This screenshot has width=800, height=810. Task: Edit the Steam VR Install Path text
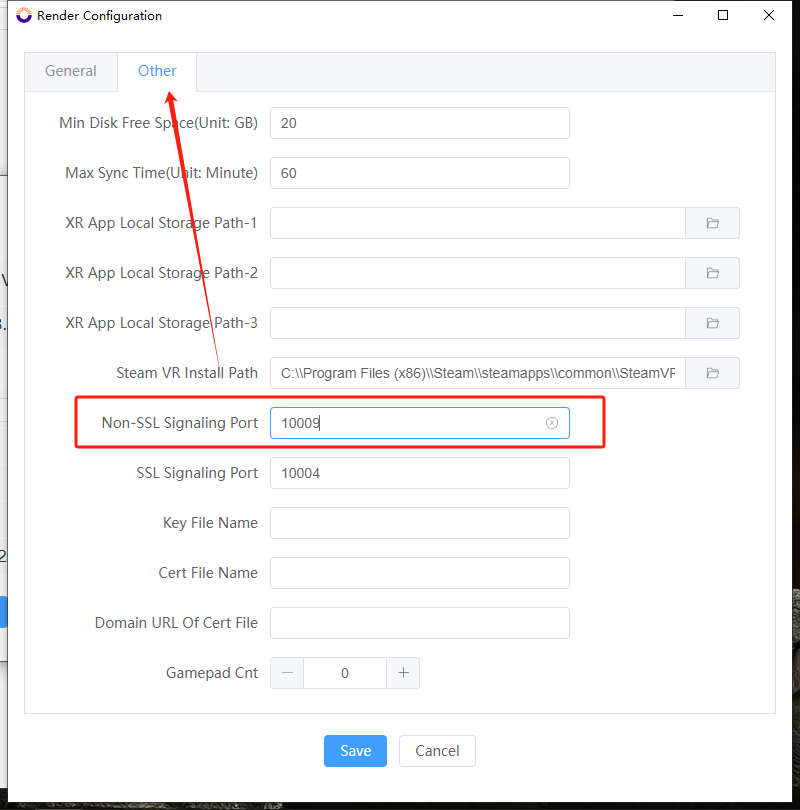click(478, 373)
